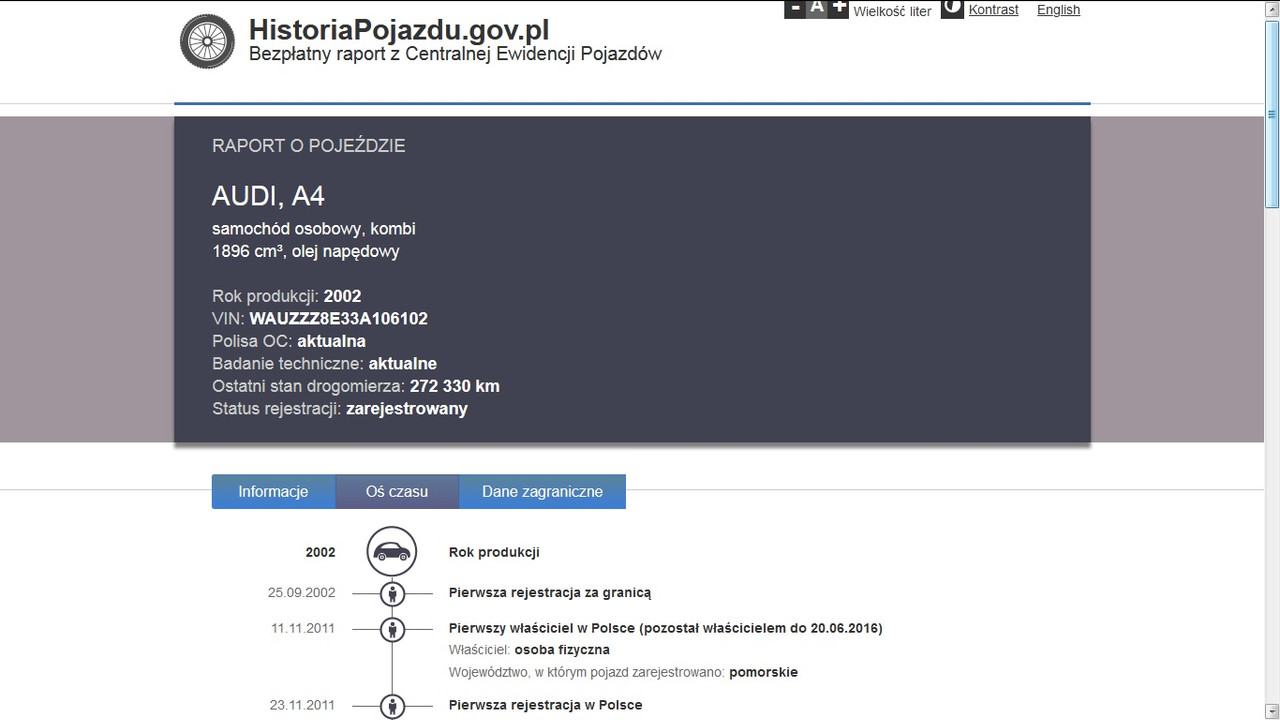The height and width of the screenshot is (720, 1280).
Task: Select the Oś czasu tab
Action: click(x=397, y=491)
